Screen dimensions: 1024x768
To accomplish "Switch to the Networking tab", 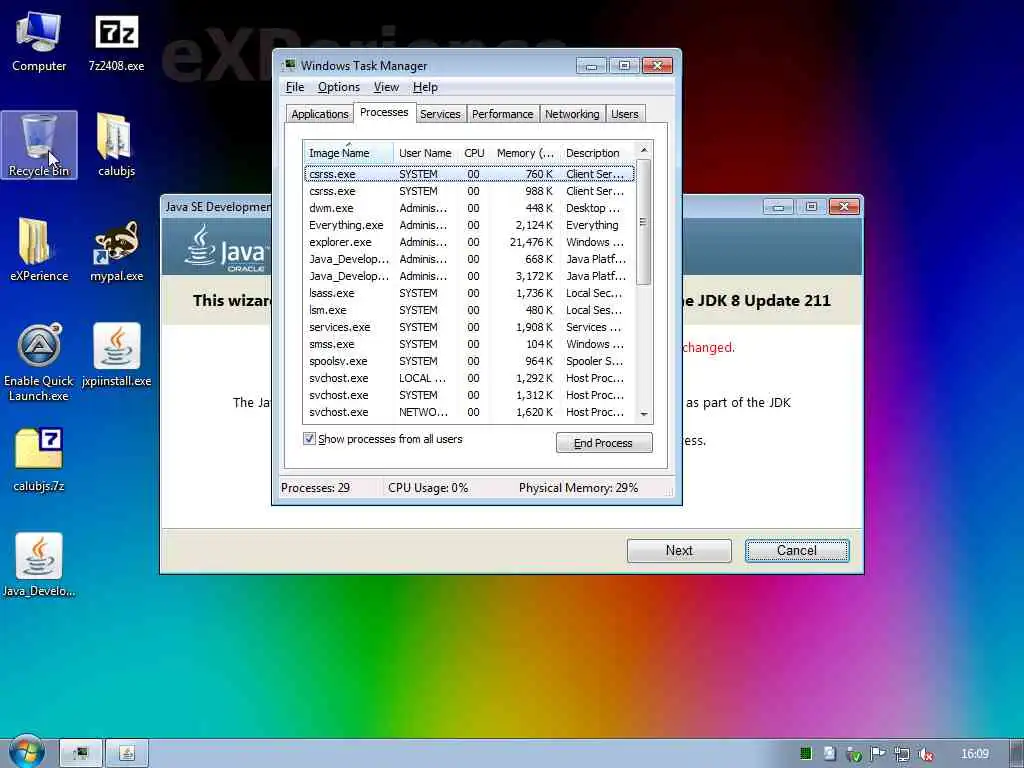I will pos(572,114).
